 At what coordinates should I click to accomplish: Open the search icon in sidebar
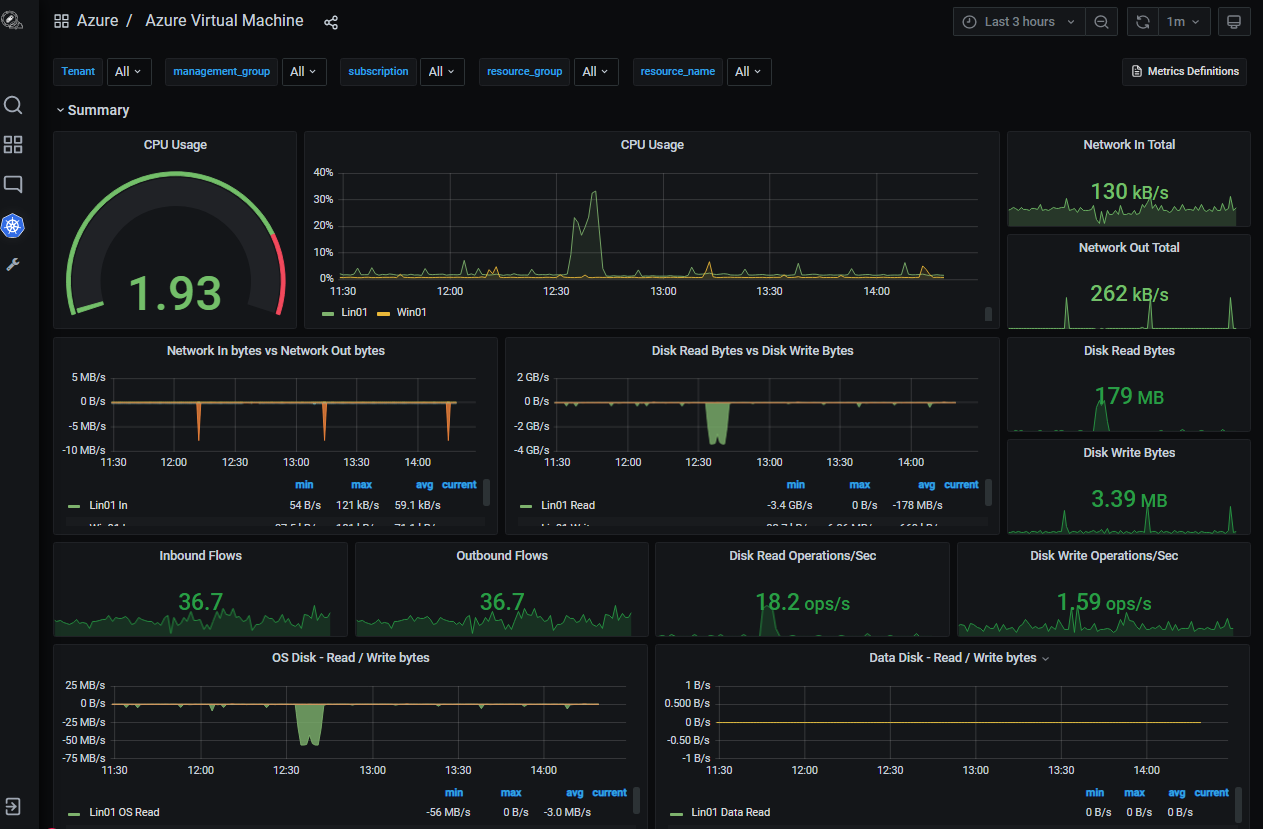coord(13,105)
